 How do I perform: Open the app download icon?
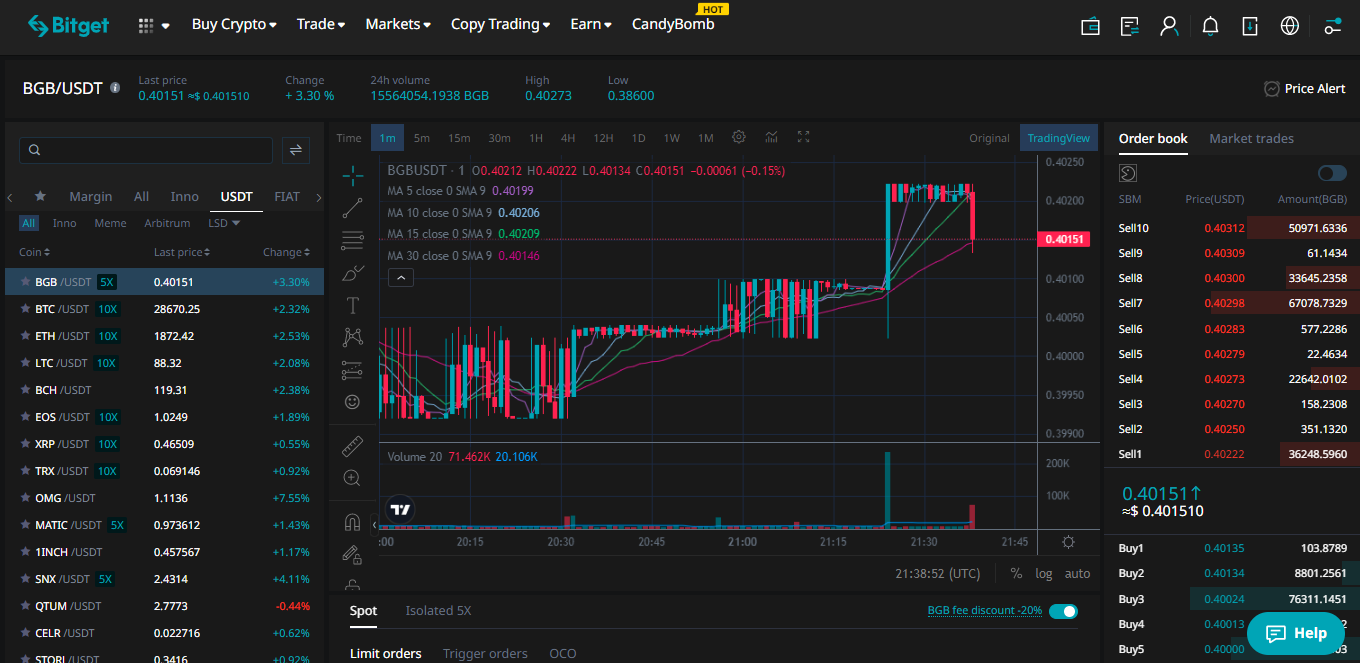1250,26
